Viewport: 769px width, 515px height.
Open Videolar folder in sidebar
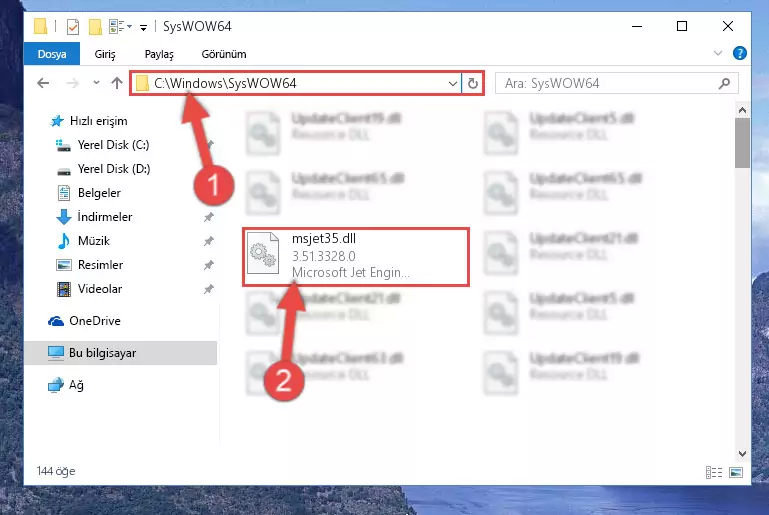point(100,289)
